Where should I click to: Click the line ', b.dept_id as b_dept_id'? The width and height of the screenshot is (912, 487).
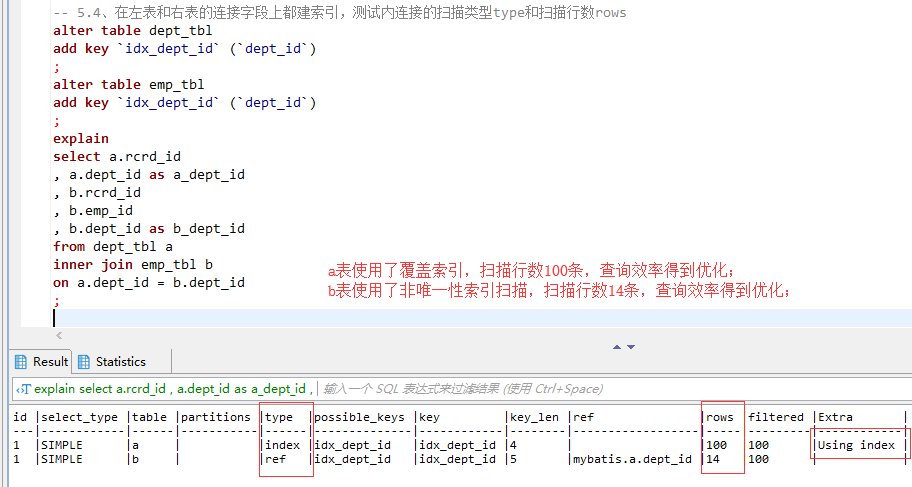coord(149,229)
